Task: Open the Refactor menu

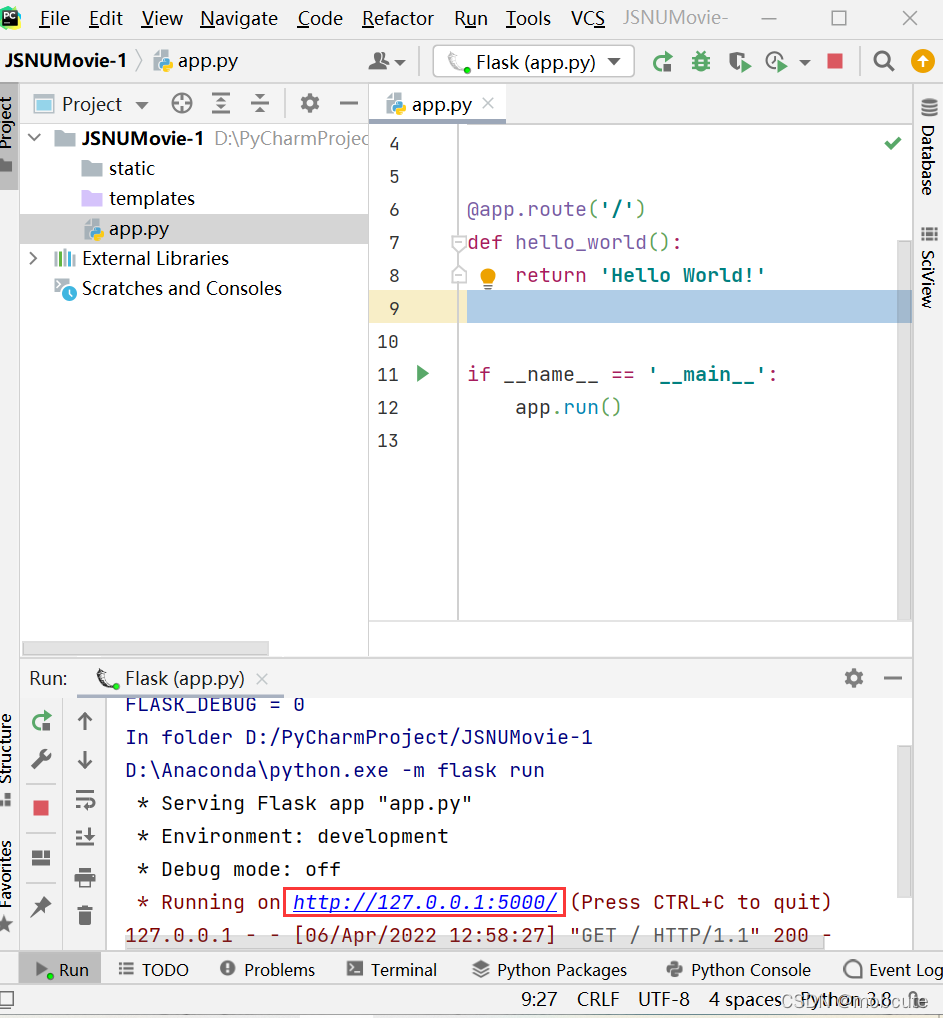Action: click(x=397, y=18)
